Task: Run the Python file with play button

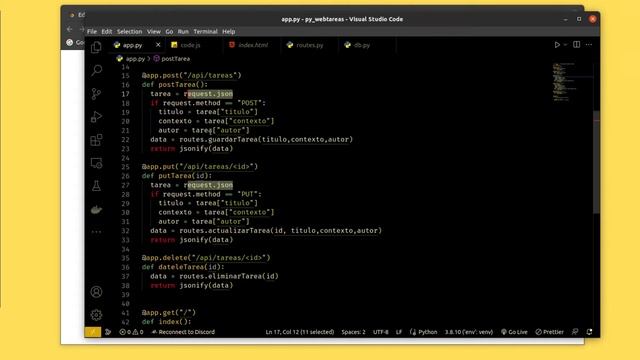Action: click(x=557, y=45)
